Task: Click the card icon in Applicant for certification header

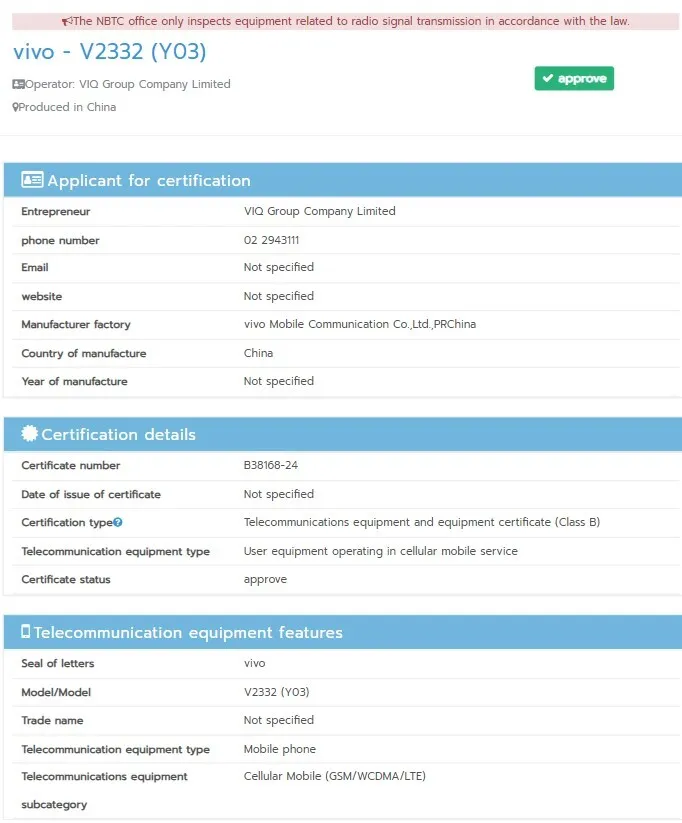Action: (x=32, y=181)
